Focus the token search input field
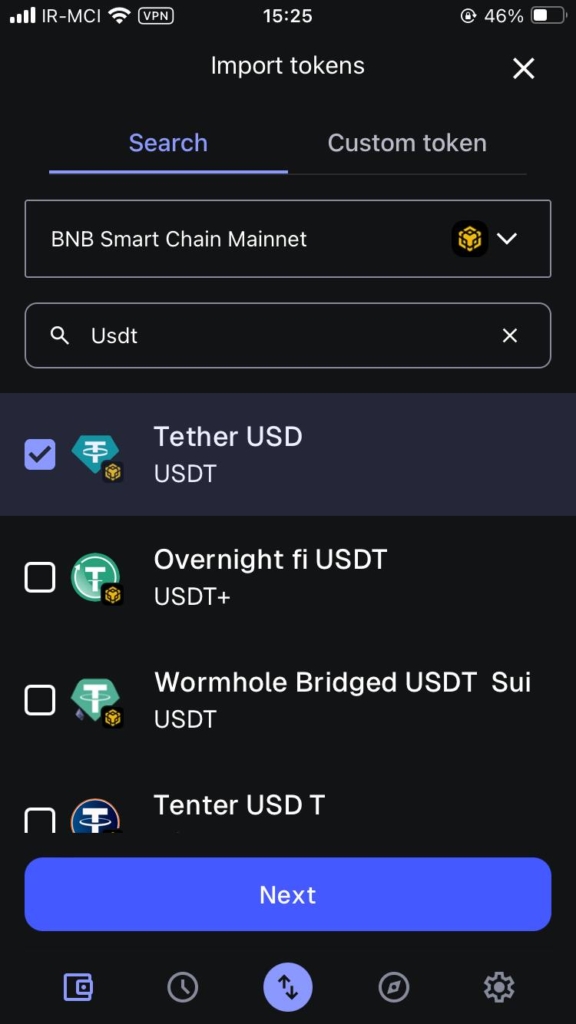Image resolution: width=576 pixels, height=1024 pixels. coord(288,336)
